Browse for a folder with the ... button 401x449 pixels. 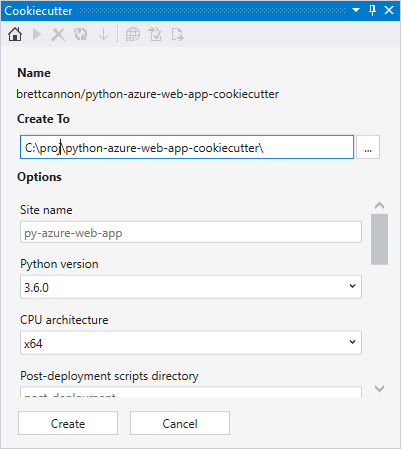[x=368, y=147]
